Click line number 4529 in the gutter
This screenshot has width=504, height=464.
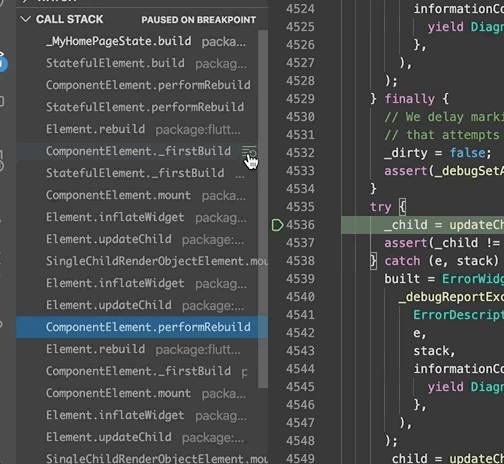pos(300,99)
